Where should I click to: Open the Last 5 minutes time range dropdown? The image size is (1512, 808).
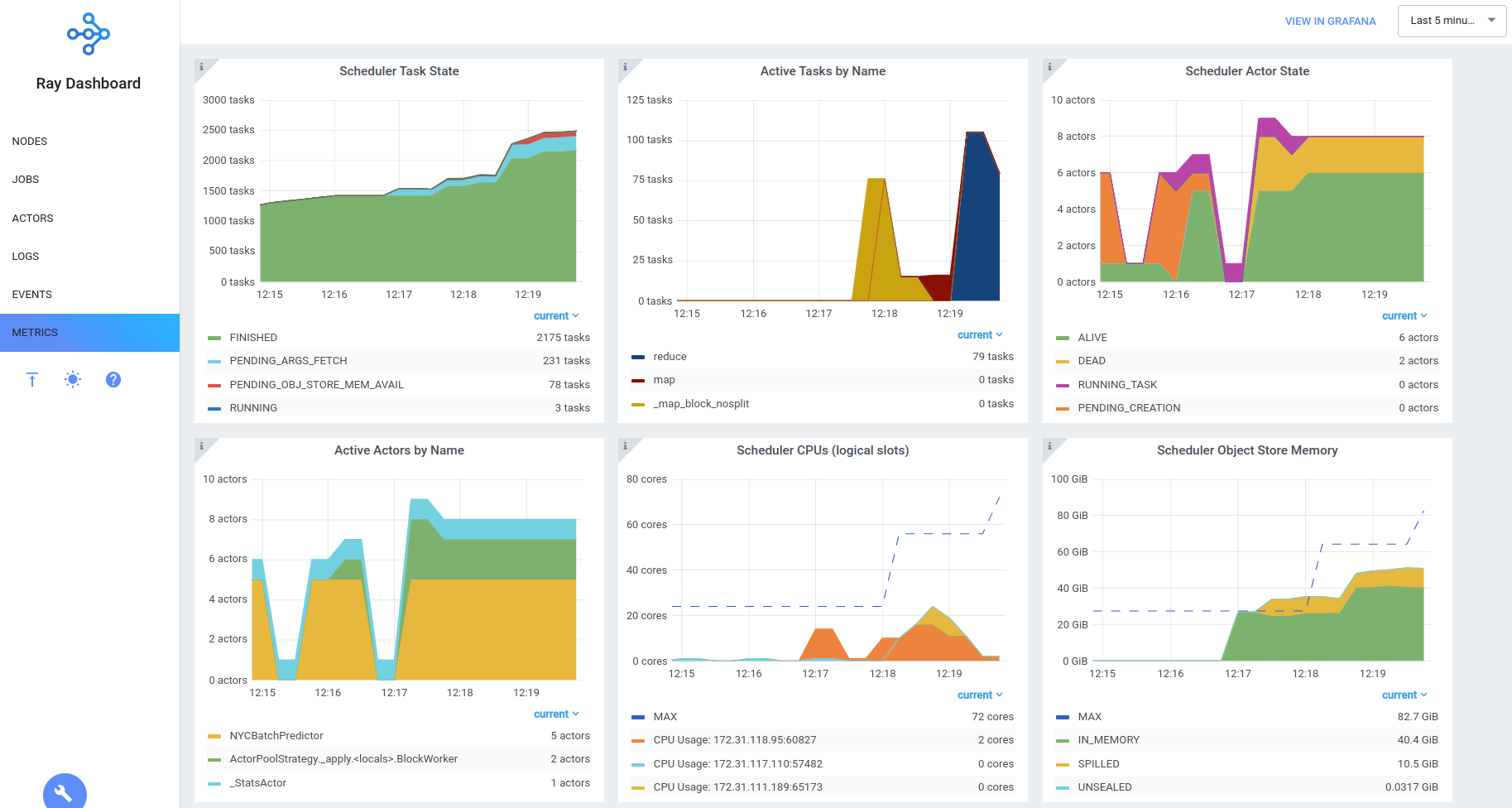[1452, 21]
